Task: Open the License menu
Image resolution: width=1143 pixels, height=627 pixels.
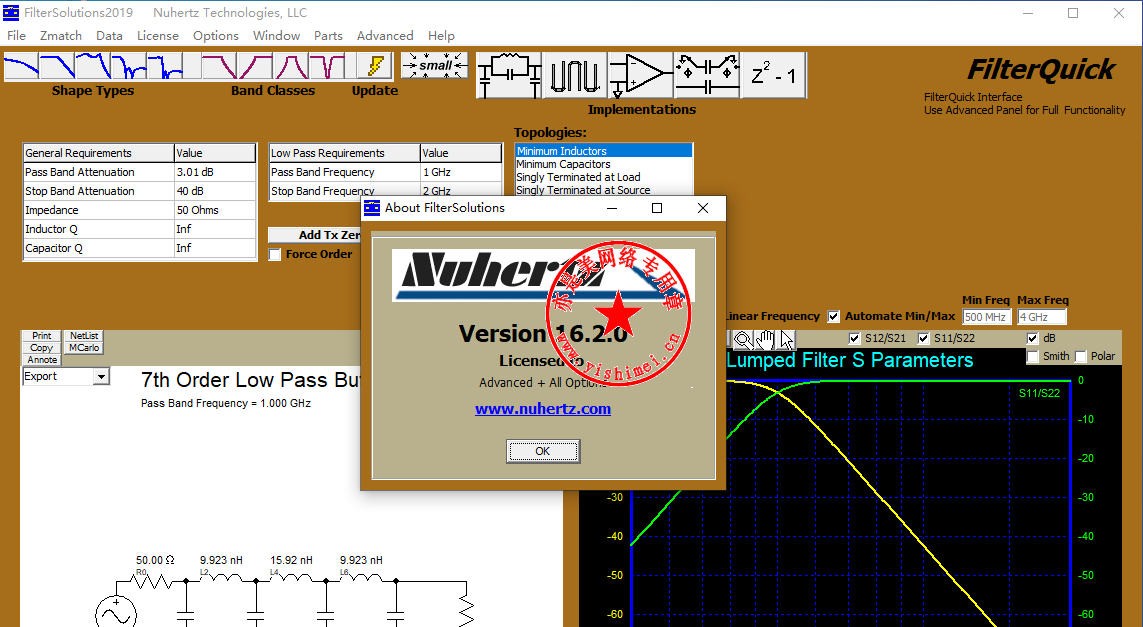Action: click(157, 36)
